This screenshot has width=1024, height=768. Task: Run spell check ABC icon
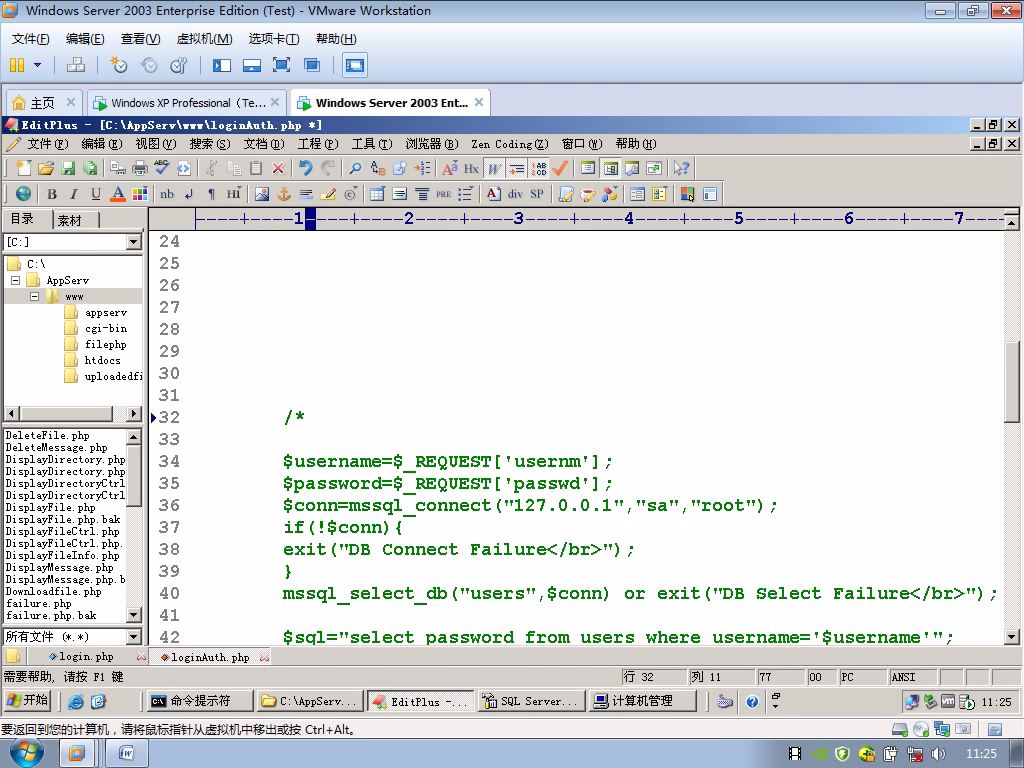click(161, 168)
